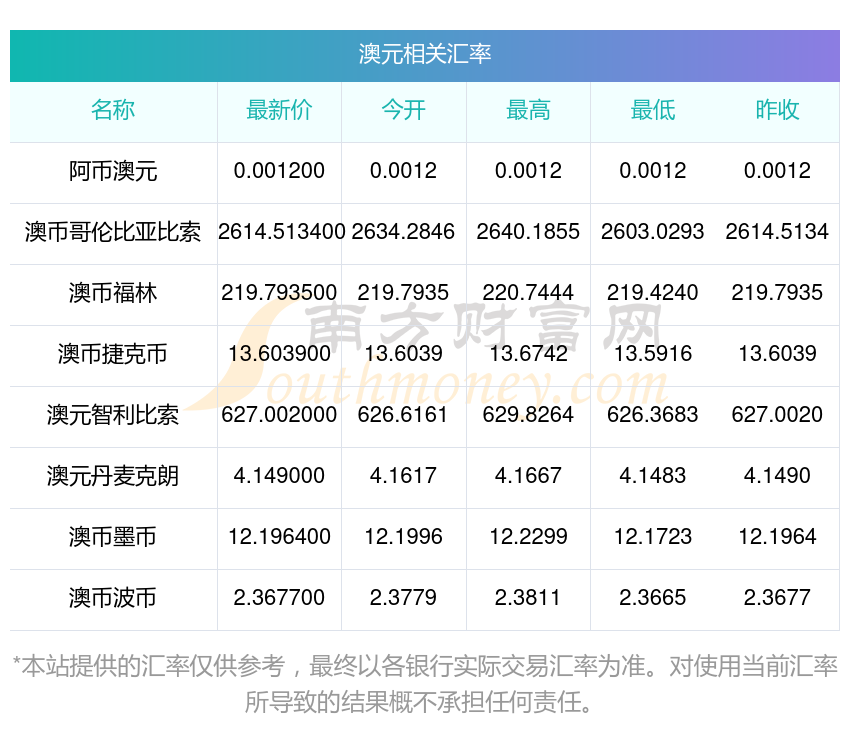
Task: Click low value 13.5916
Action: tap(653, 354)
